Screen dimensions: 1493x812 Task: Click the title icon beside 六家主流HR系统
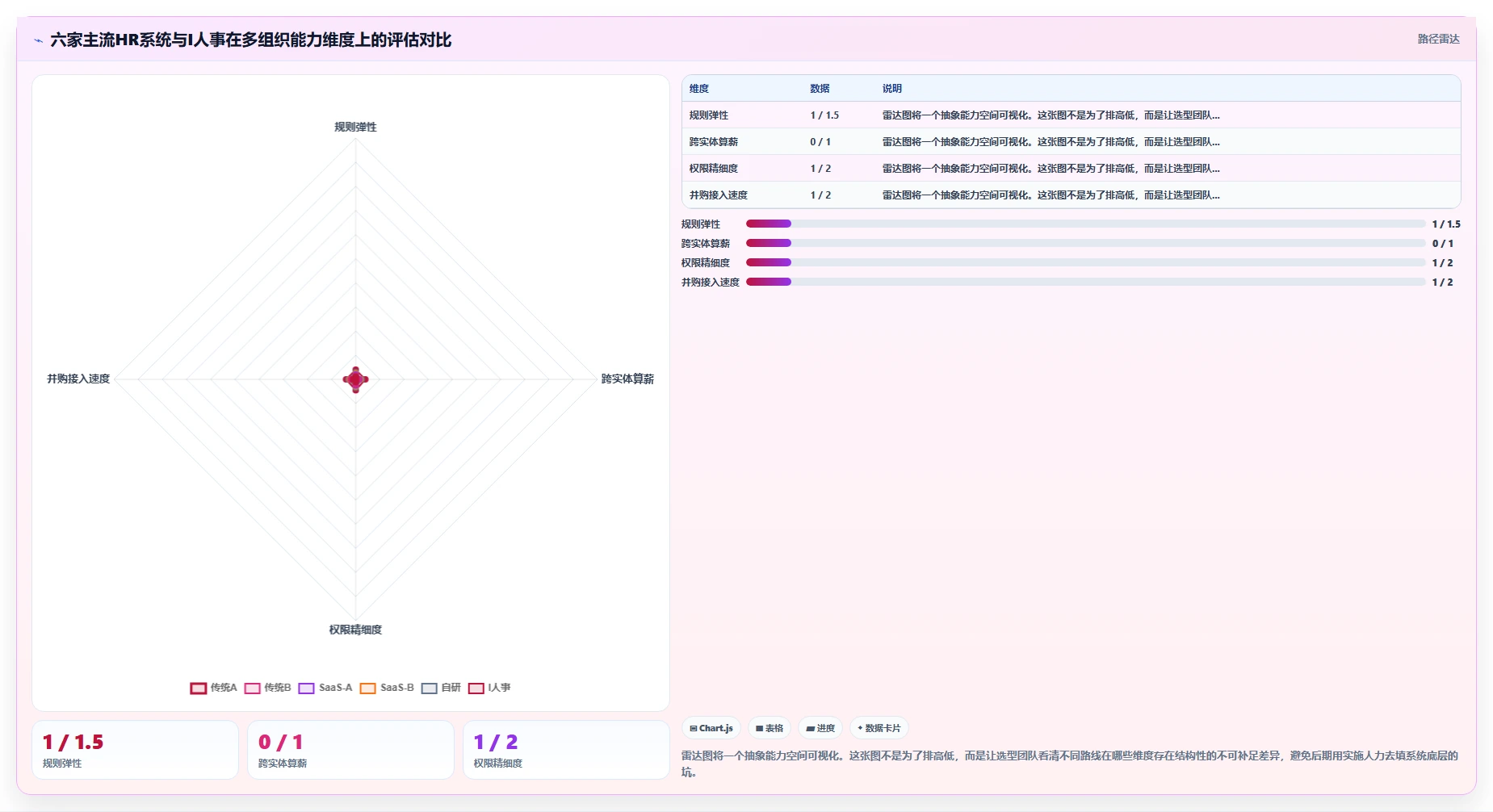38,40
